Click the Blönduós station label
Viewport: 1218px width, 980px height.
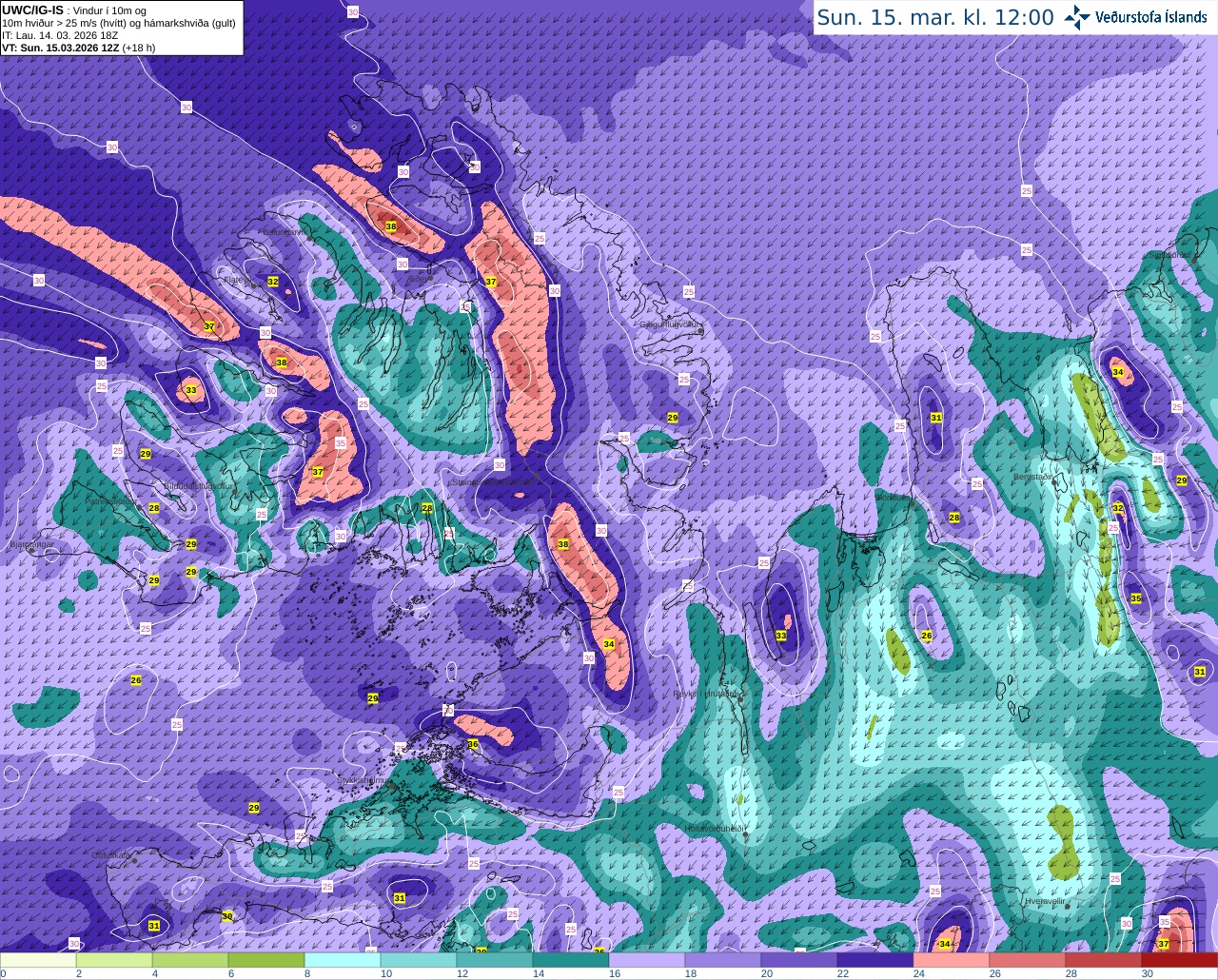[x=894, y=498]
